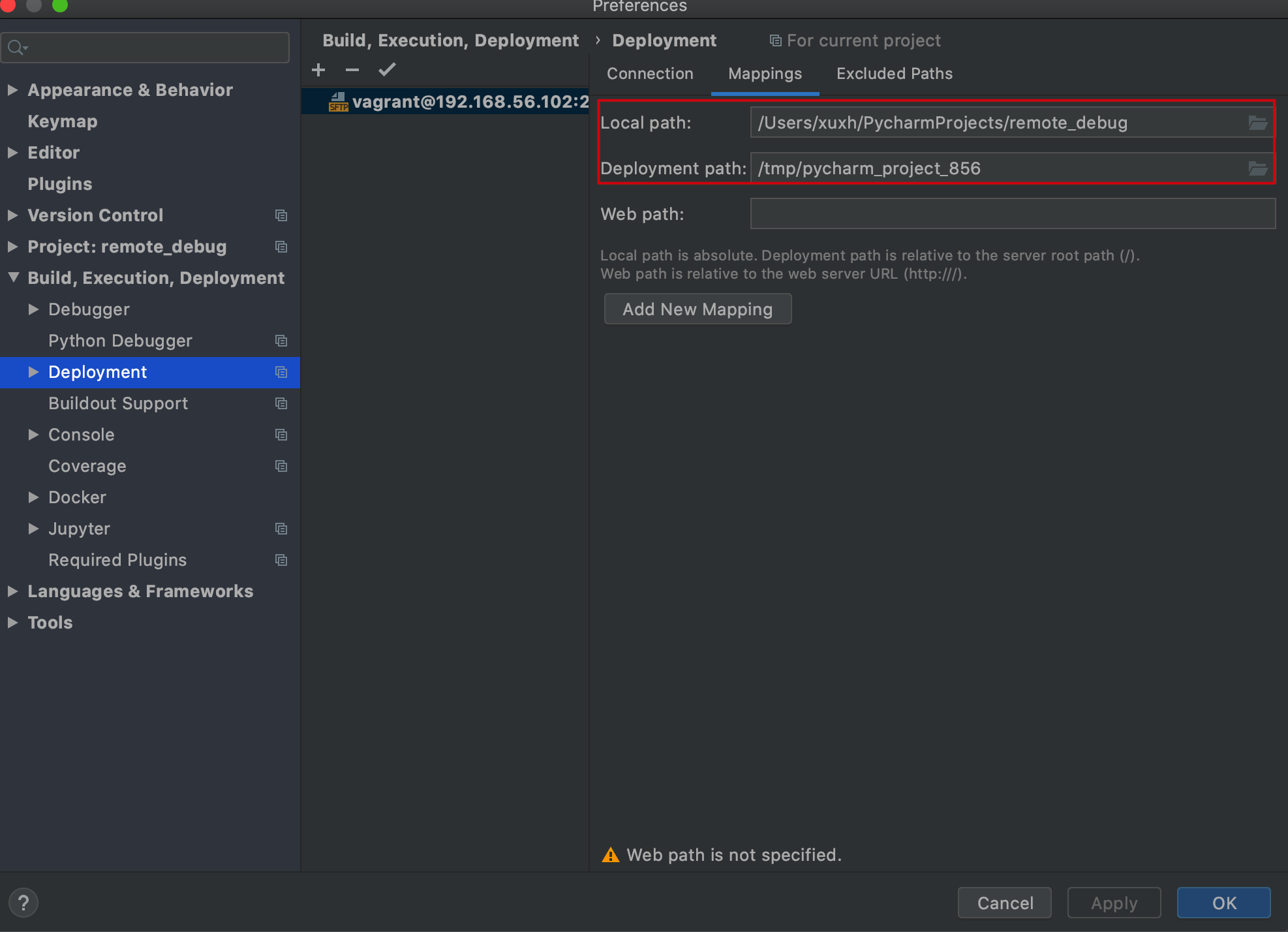Click project-level icon next to Coverage

281,466
